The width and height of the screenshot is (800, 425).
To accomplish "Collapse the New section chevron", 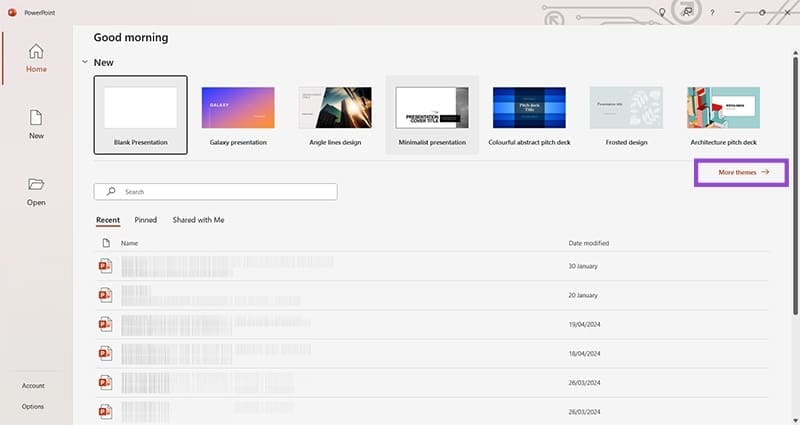I will pyautogui.click(x=85, y=62).
